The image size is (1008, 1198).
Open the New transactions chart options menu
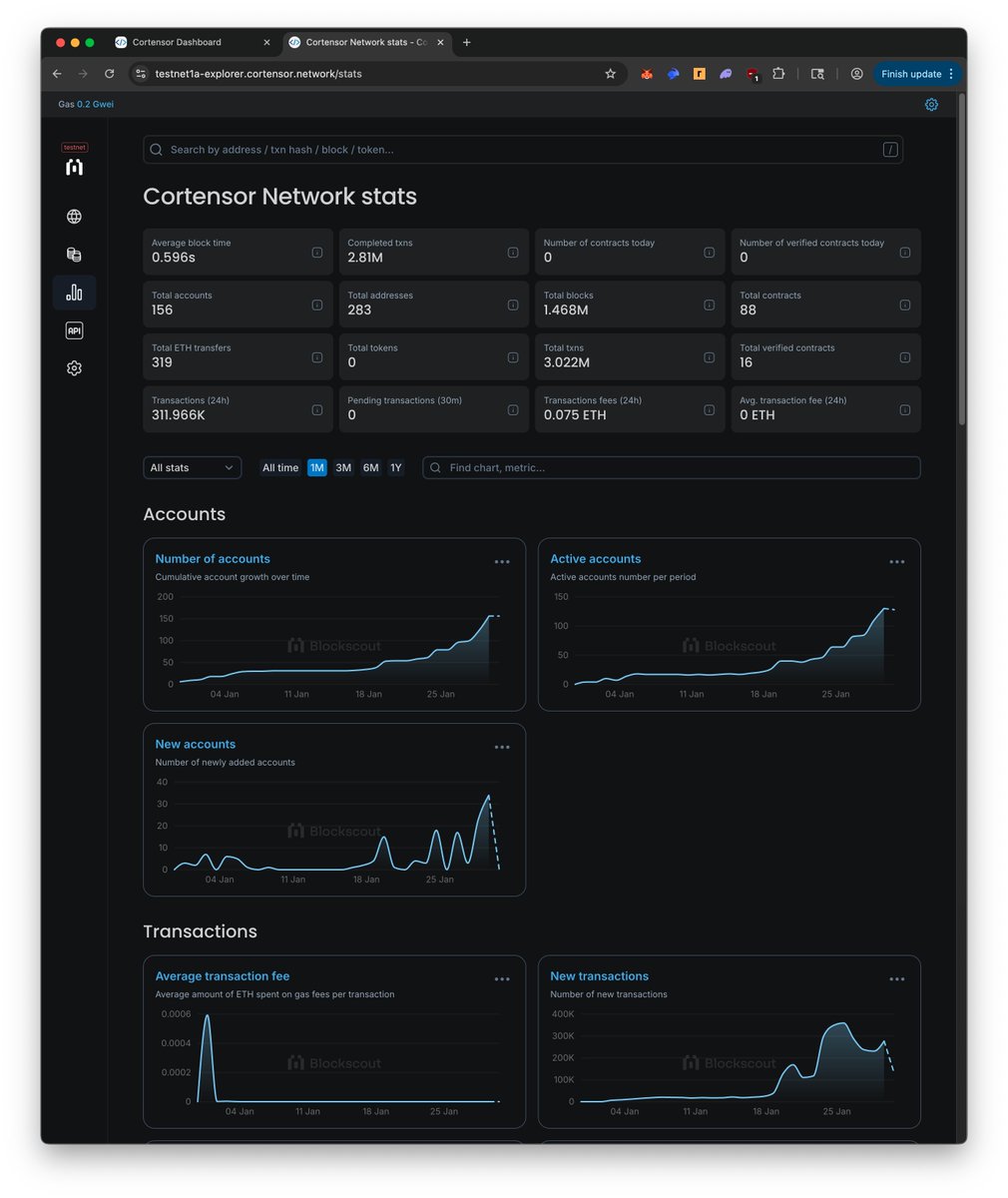pyautogui.click(x=896, y=979)
